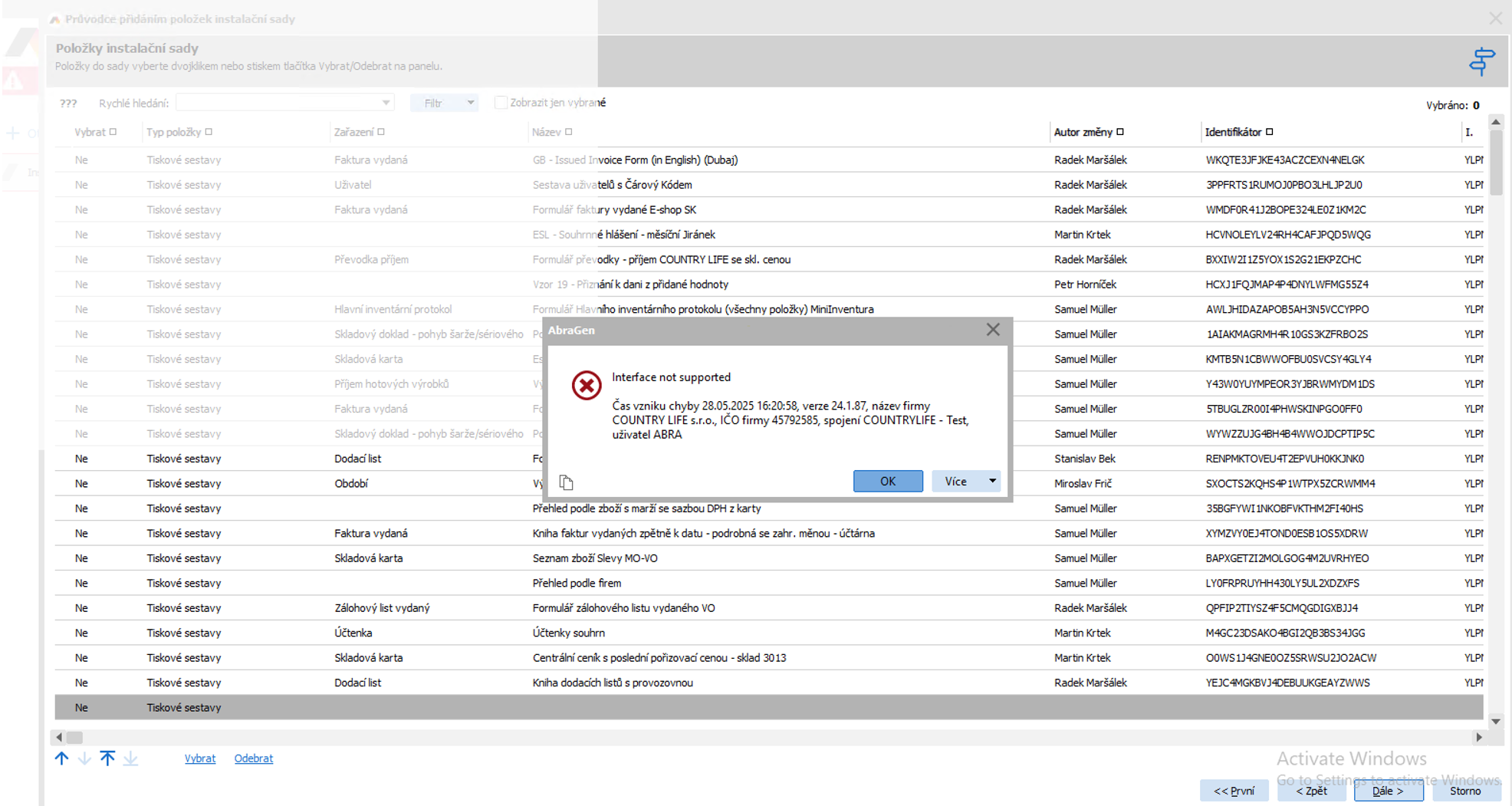Move row to top with barred up arrow
This screenshot has height=806, width=1512.
(x=107, y=758)
